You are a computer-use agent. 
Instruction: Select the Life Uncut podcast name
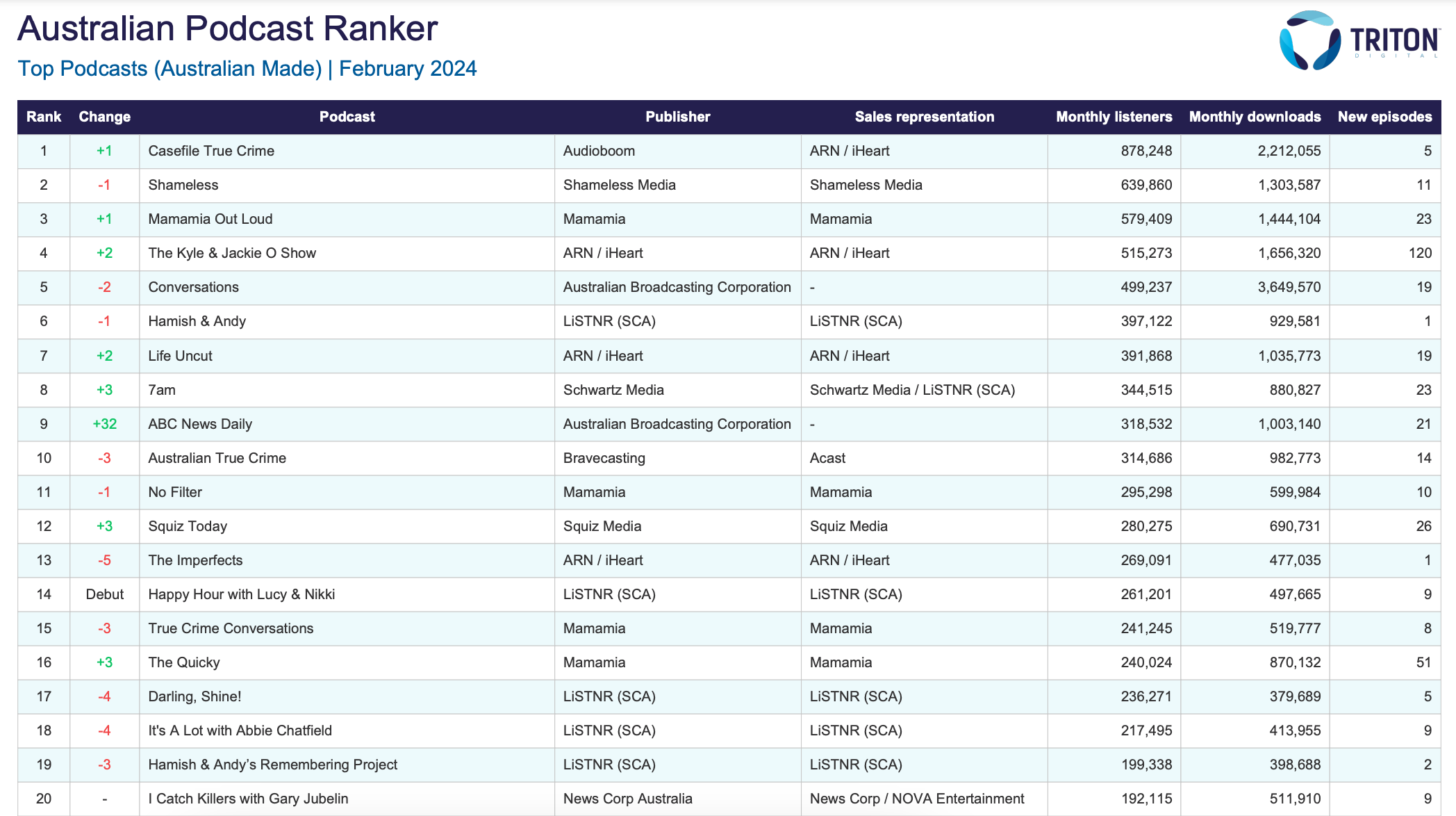(x=181, y=356)
